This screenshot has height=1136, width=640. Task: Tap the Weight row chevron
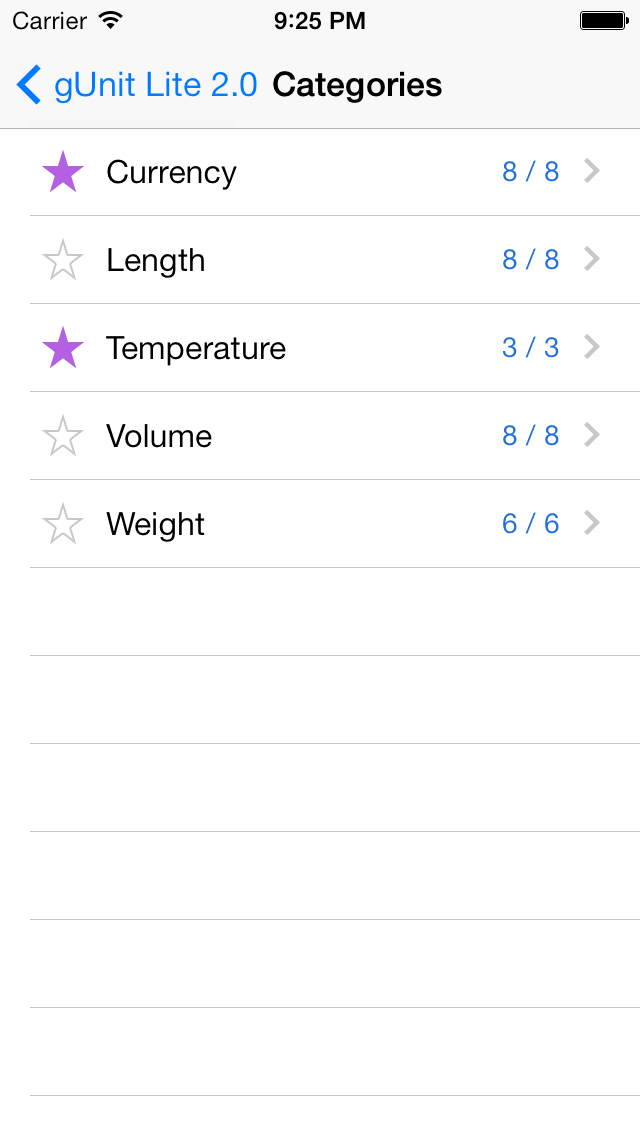pyautogui.click(x=592, y=523)
